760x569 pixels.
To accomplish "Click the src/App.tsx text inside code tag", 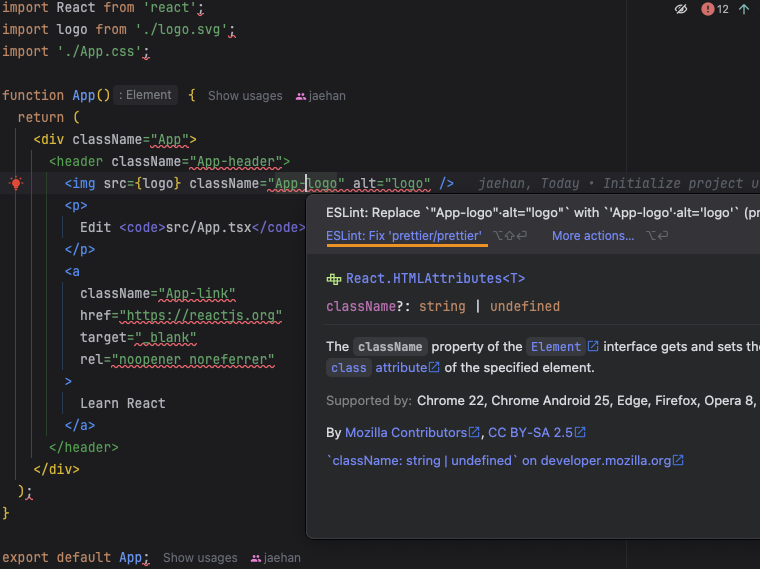I will 208,227.
